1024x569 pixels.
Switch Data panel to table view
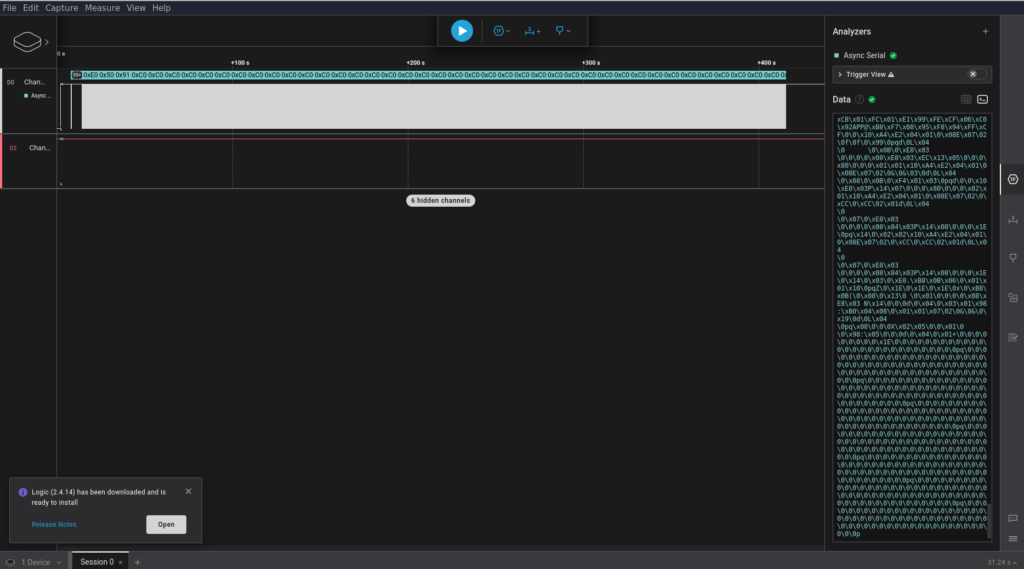(x=966, y=99)
